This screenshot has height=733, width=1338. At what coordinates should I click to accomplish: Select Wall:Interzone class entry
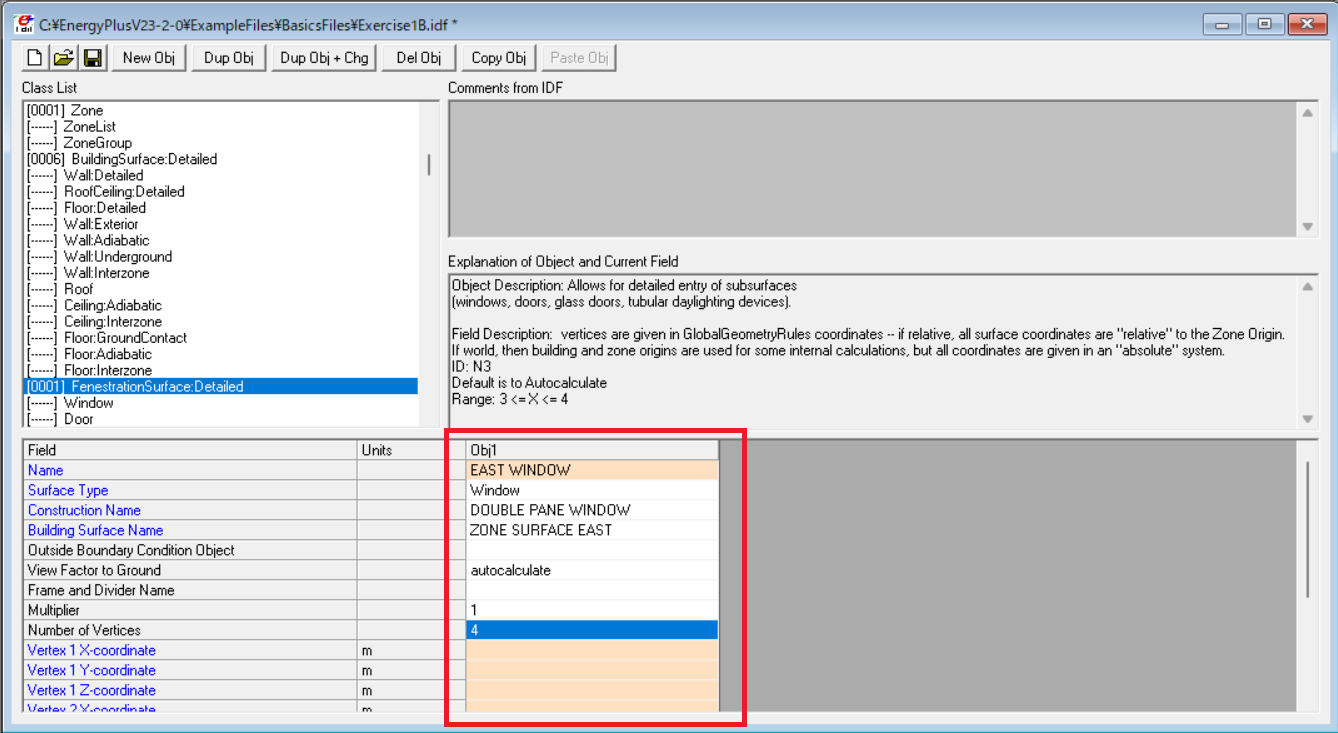(221, 272)
